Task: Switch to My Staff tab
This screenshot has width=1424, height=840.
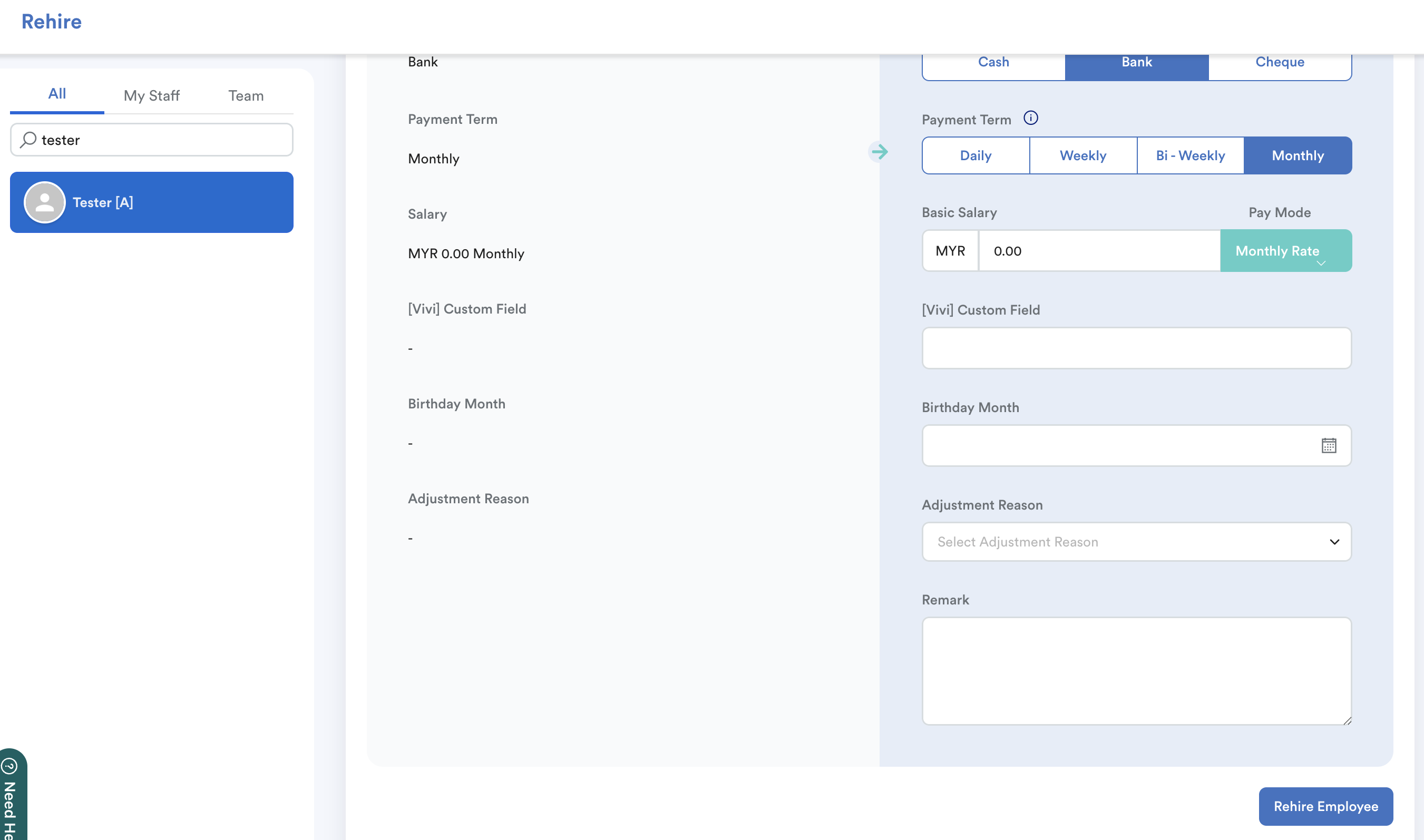Action: tap(152, 95)
